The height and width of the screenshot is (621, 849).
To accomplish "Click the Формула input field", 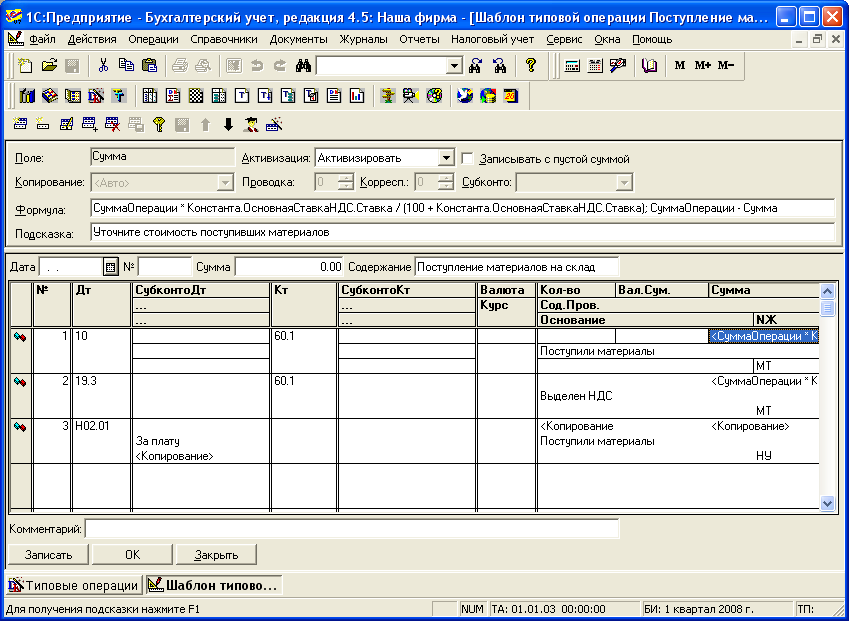I will click(463, 208).
